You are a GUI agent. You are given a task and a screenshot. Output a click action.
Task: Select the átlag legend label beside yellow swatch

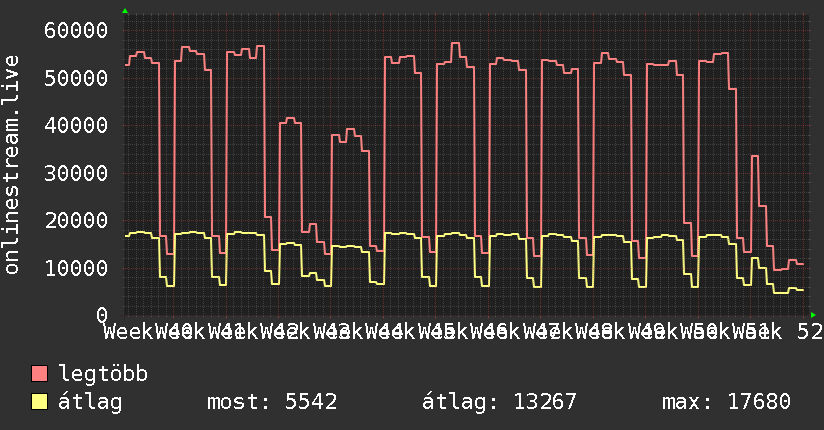[x=90, y=402]
